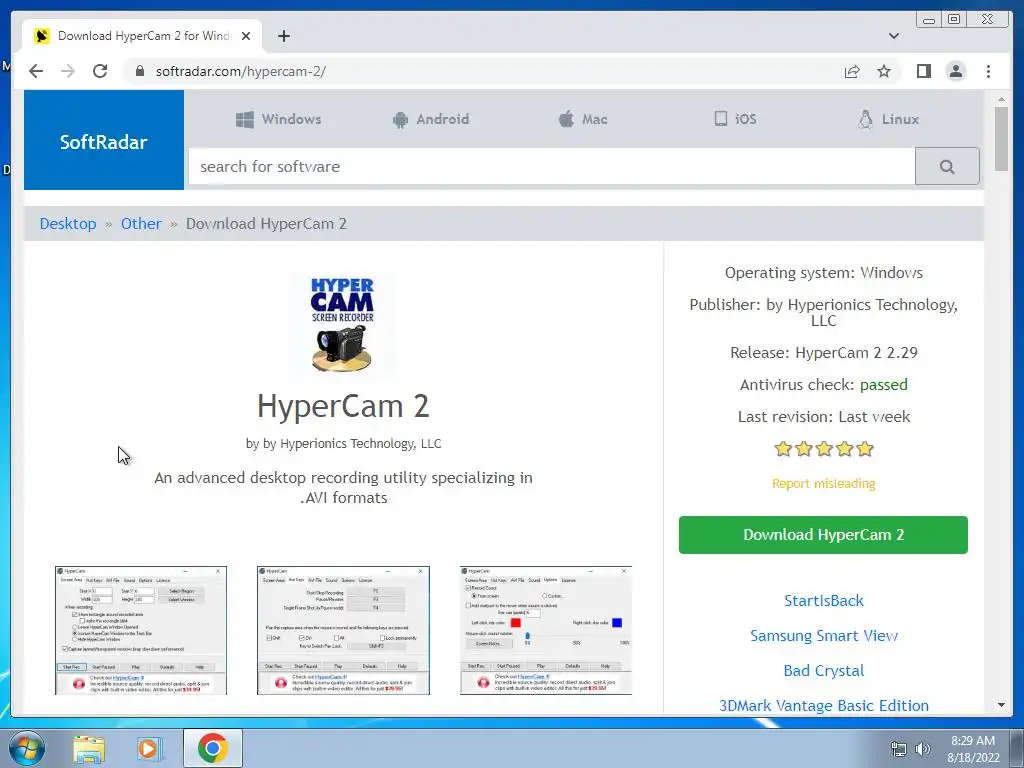Click the volume speaker tray icon
Image resolution: width=1024 pixels, height=768 pixels.
(922, 749)
